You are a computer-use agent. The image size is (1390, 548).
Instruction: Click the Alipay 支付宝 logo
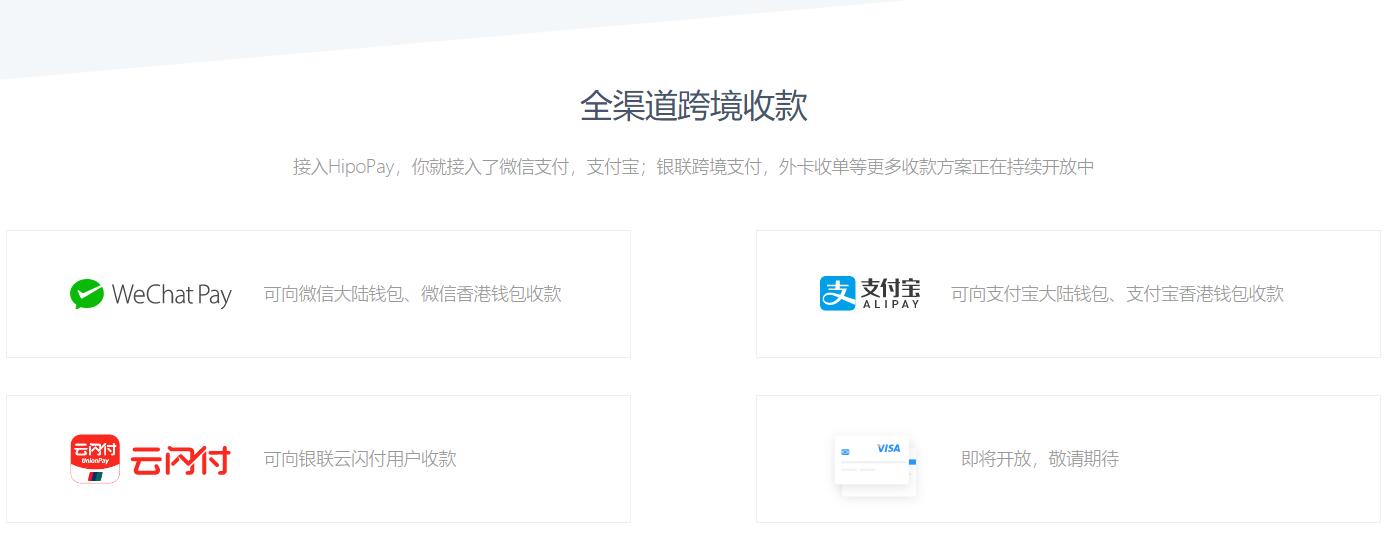(870, 293)
